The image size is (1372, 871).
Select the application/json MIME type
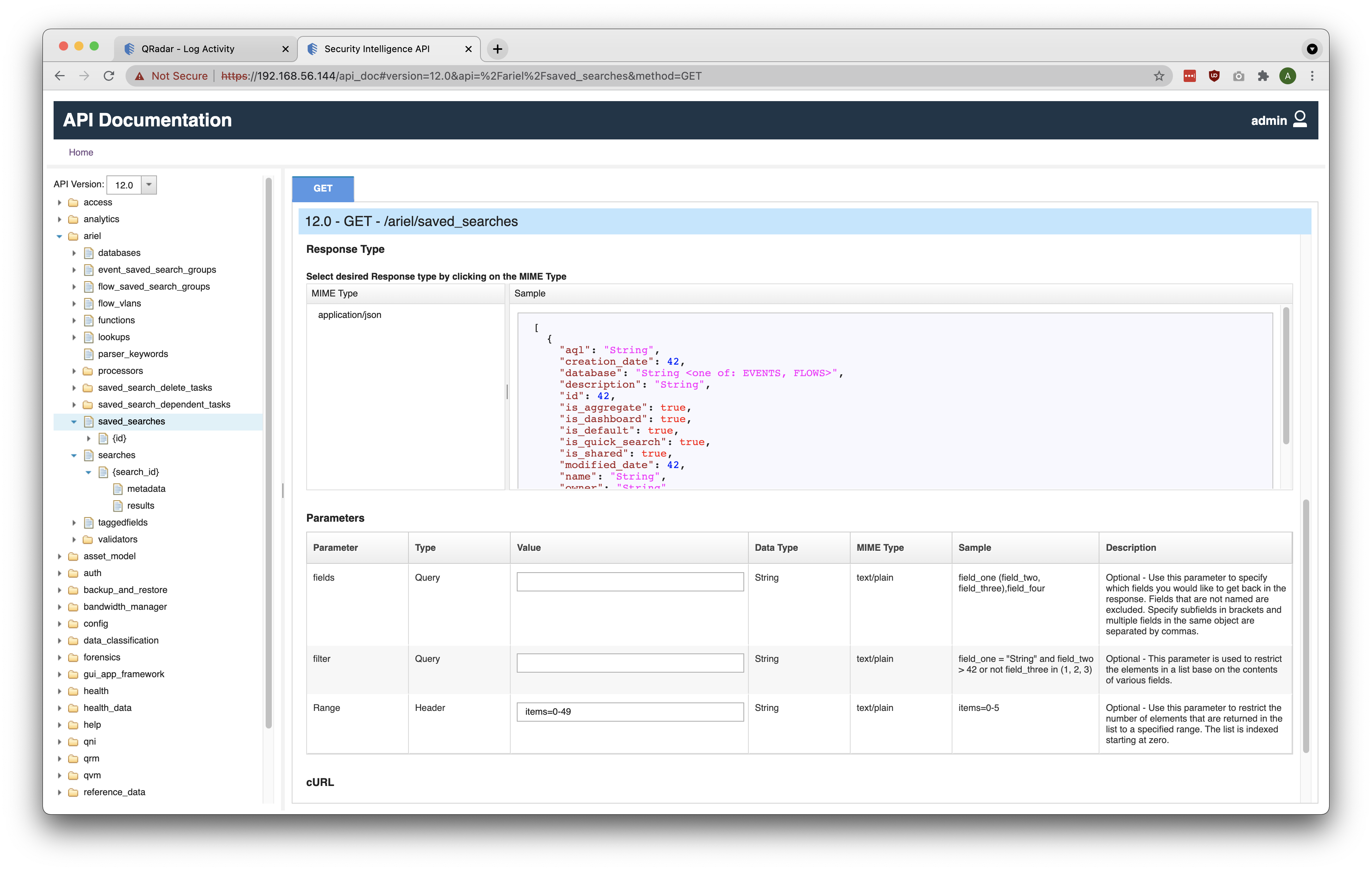click(349, 314)
